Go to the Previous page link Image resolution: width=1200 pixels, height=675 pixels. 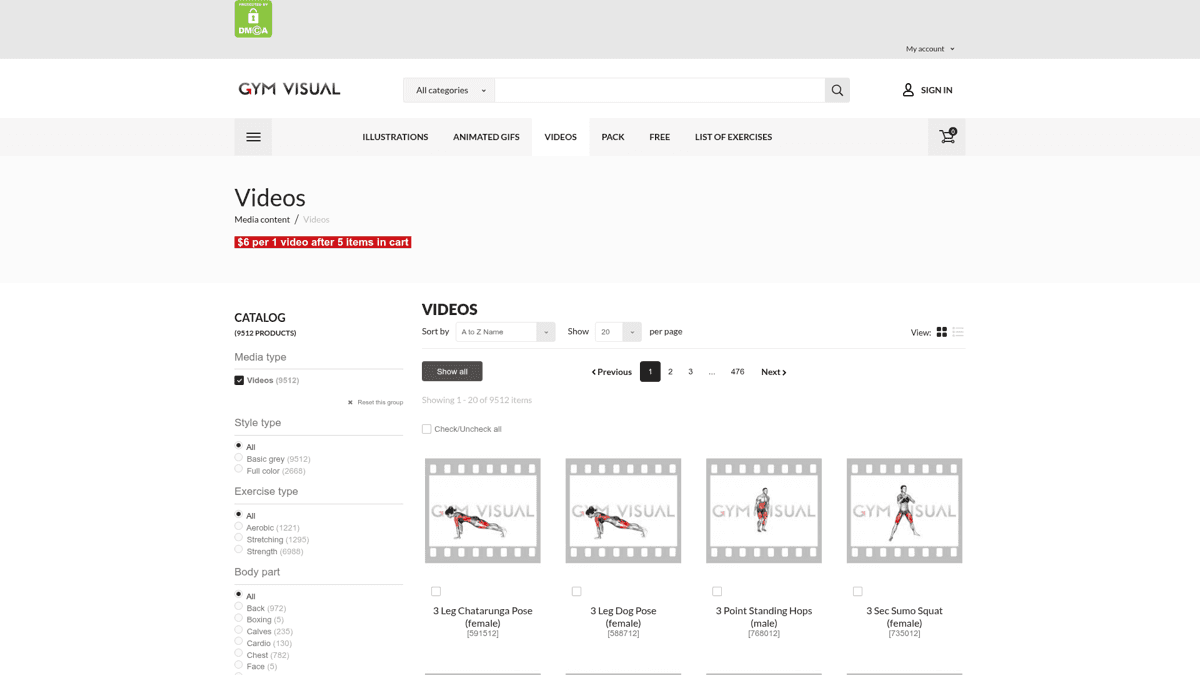click(x=612, y=372)
